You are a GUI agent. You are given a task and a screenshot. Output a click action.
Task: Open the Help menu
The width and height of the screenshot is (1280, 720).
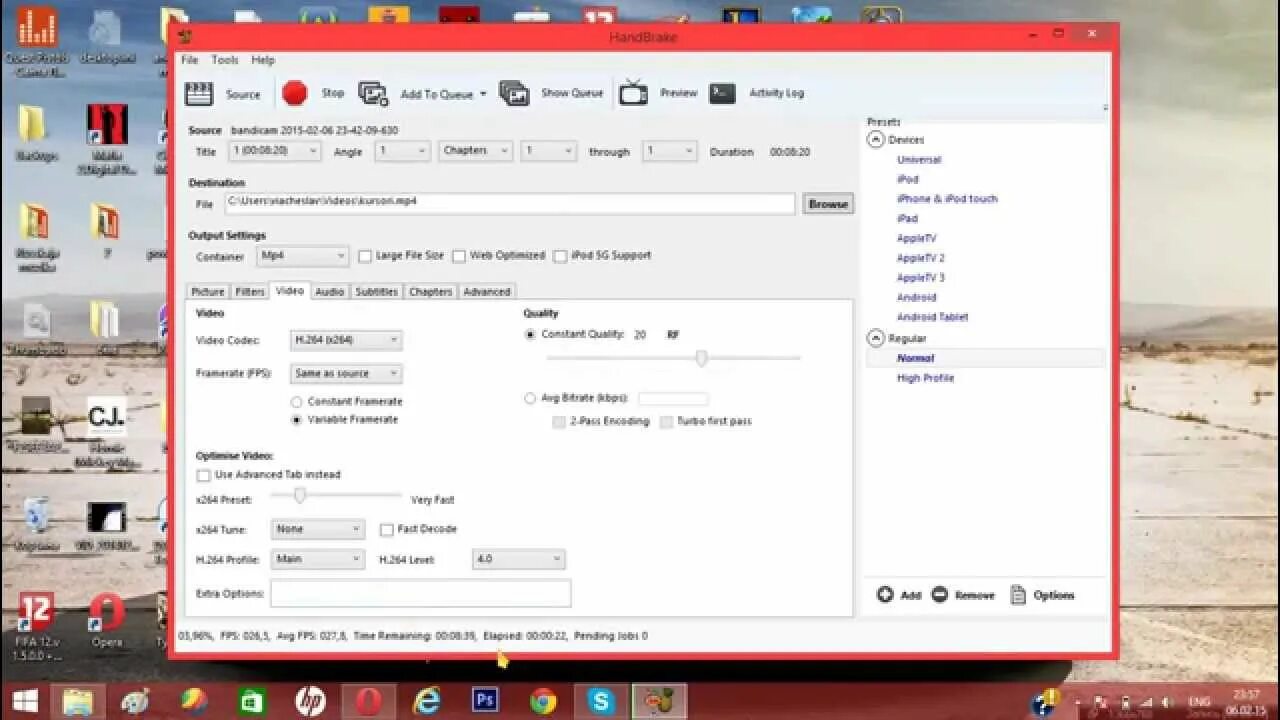click(x=263, y=60)
